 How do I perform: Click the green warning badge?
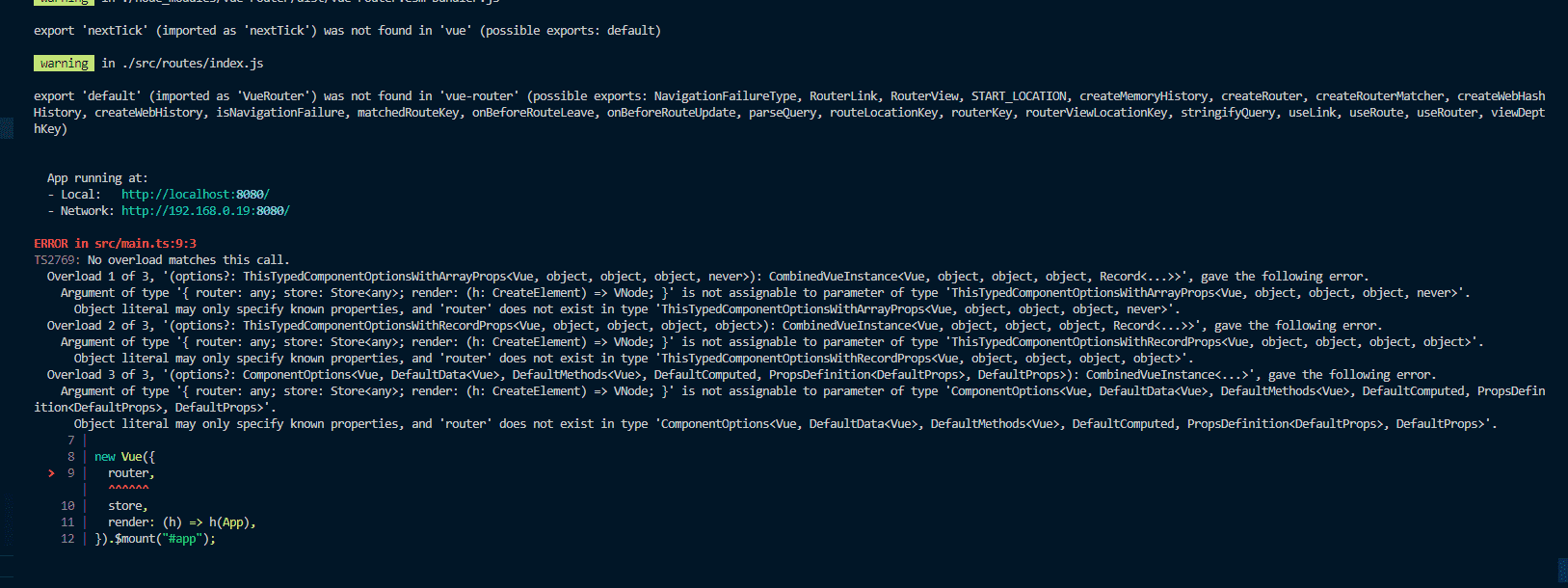pos(65,64)
